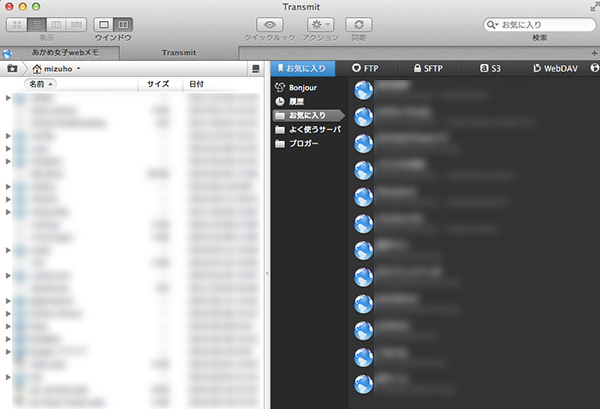Switch to the WebDAV tab
Screen dimensions: 600x409
click(555, 68)
